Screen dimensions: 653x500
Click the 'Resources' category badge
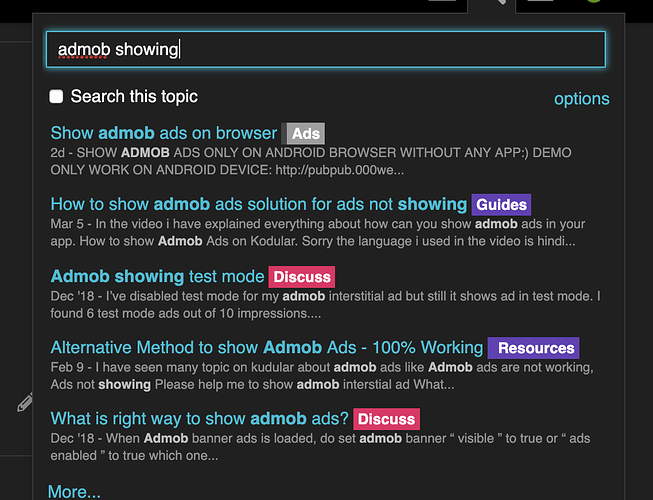click(x=533, y=348)
